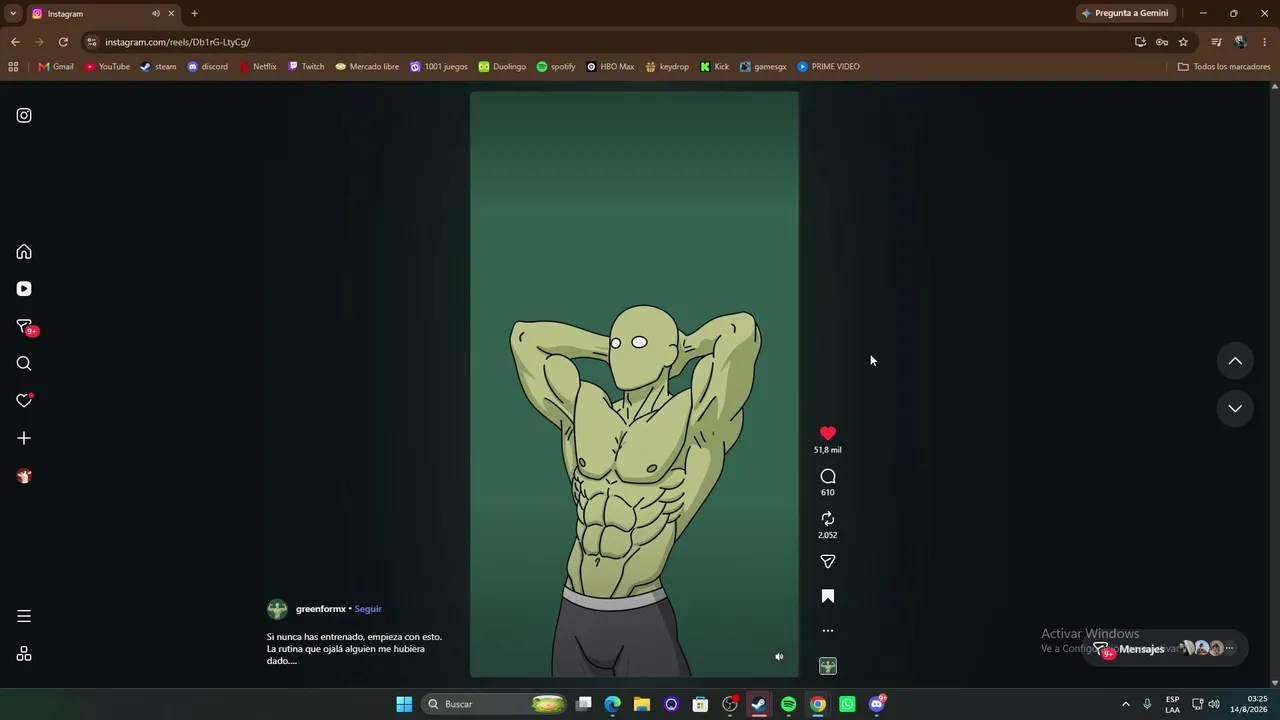Open direct messages in the sidebar
Image resolution: width=1280 pixels, height=720 pixels.
point(24,327)
